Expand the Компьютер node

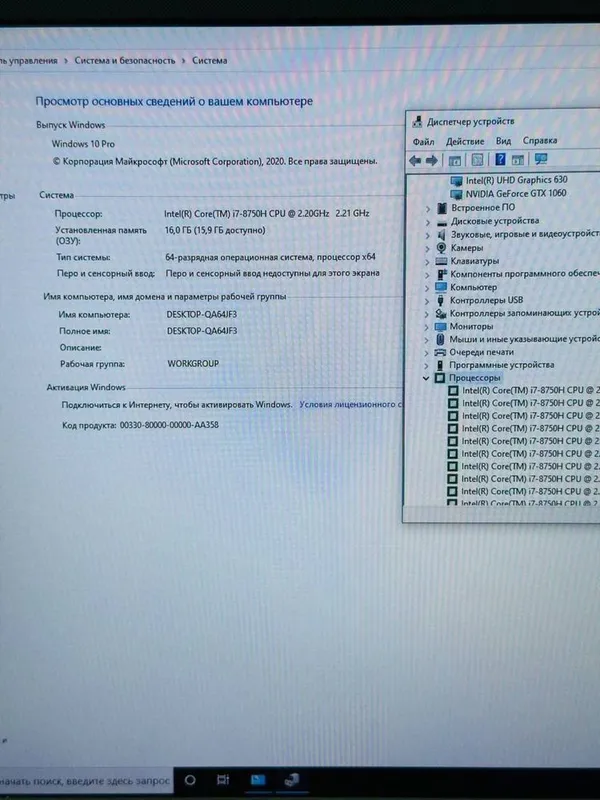click(427, 288)
